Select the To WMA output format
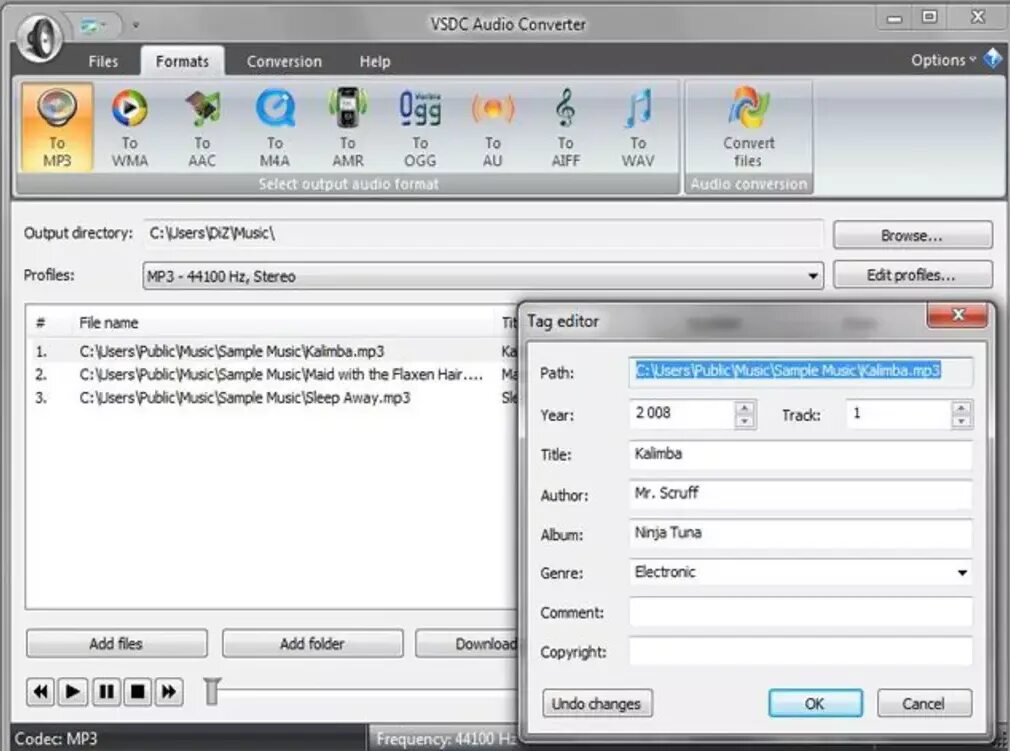Screen dimensions: 1010x751 (x=129, y=128)
